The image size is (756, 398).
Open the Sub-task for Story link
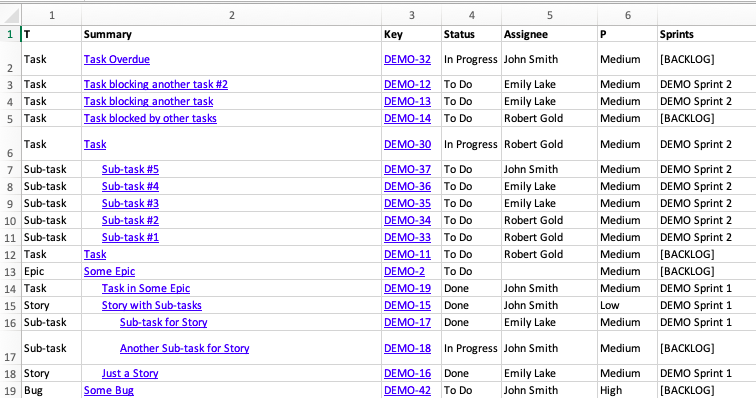pyautogui.click(x=164, y=322)
